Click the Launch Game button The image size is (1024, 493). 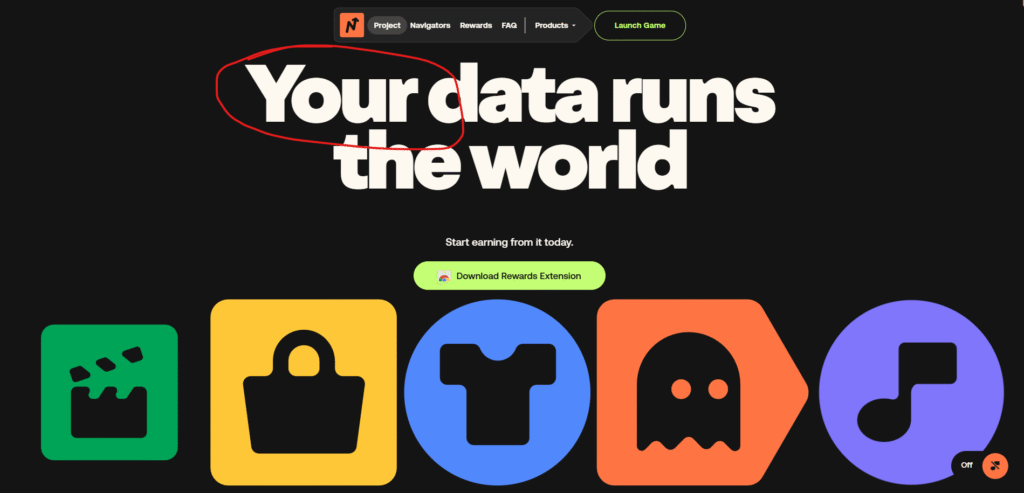pos(640,25)
